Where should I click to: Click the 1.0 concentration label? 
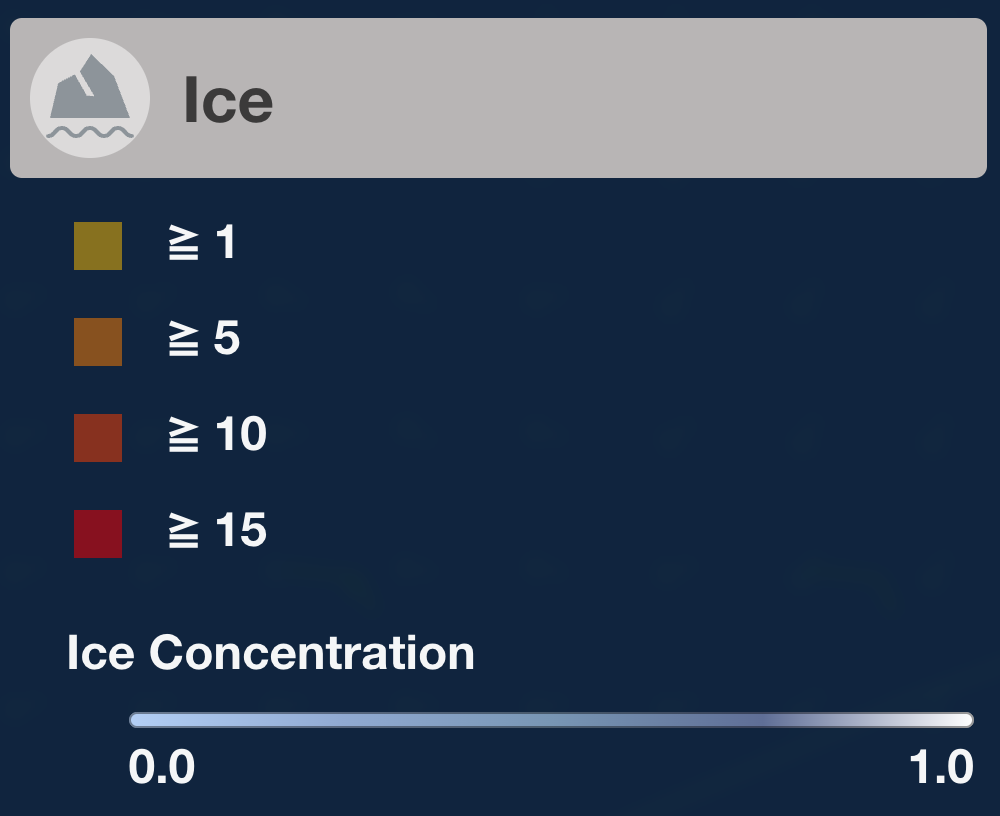[940, 768]
